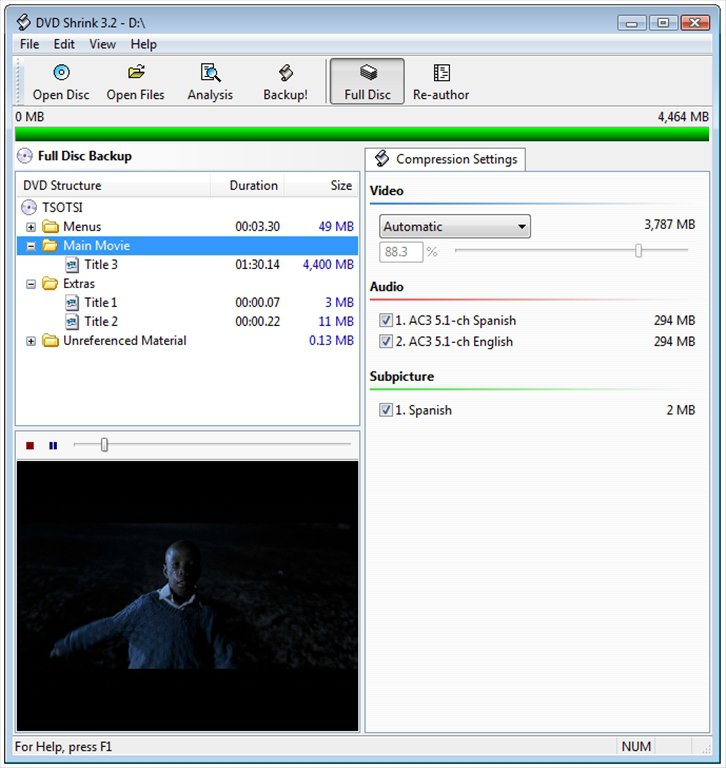Click the DVD Shrink title bar icon
Image resolution: width=726 pixels, height=768 pixels.
coord(24,23)
